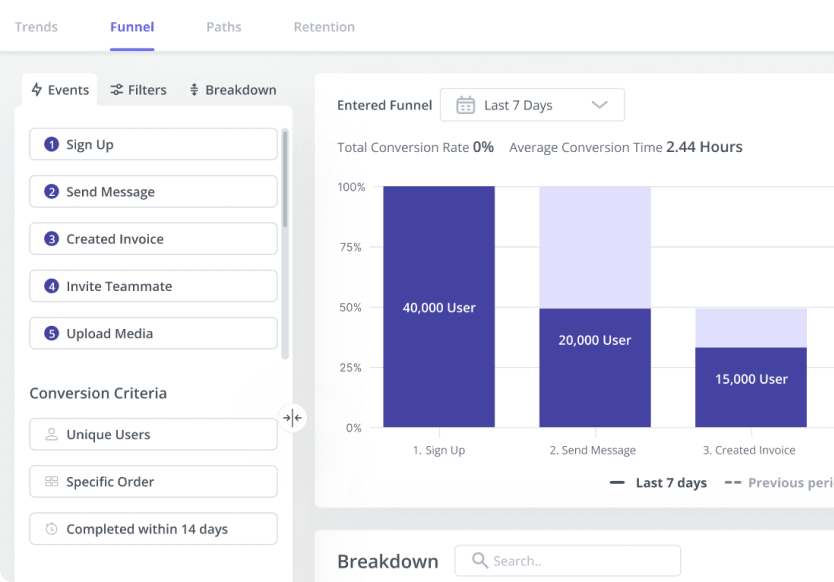Open the Retention tab
This screenshot has width=834, height=582.
point(324,27)
